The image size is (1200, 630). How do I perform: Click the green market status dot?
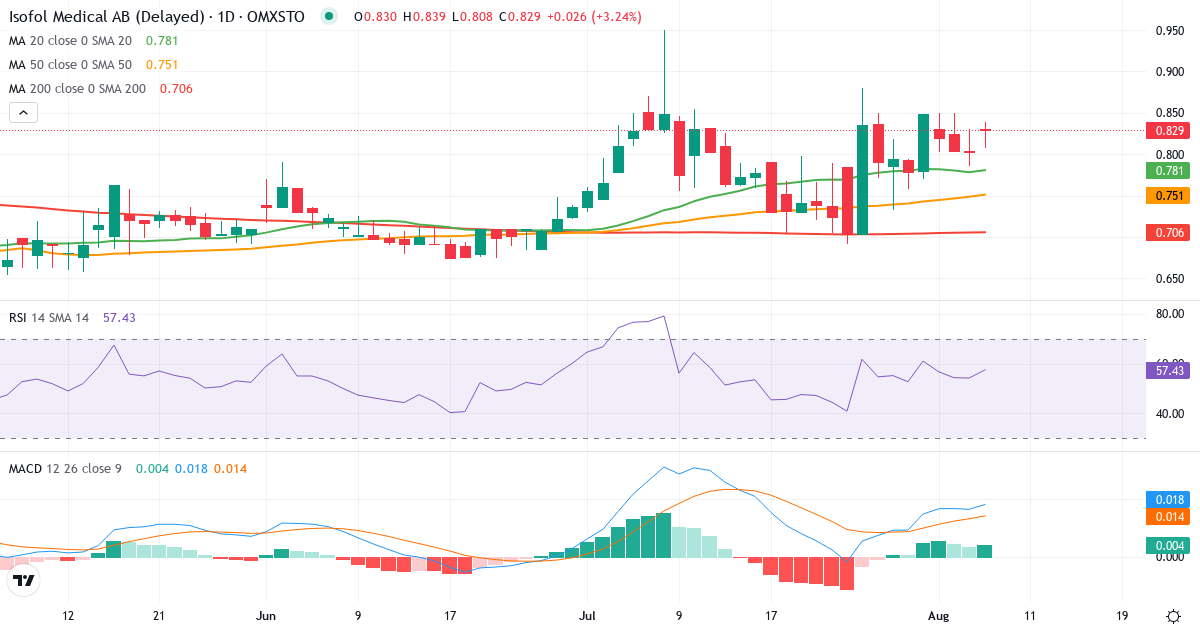(x=328, y=17)
